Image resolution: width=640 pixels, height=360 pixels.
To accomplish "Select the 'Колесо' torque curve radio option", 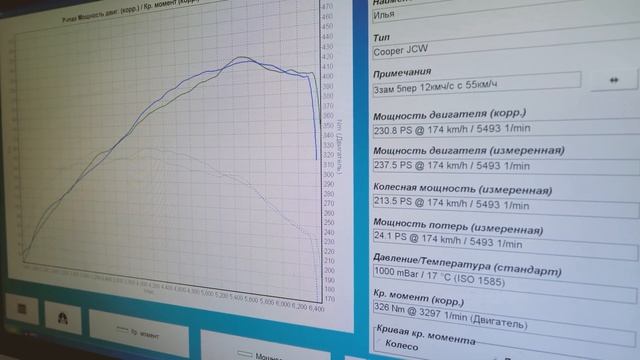I will pyautogui.click(x=401, y=345).
